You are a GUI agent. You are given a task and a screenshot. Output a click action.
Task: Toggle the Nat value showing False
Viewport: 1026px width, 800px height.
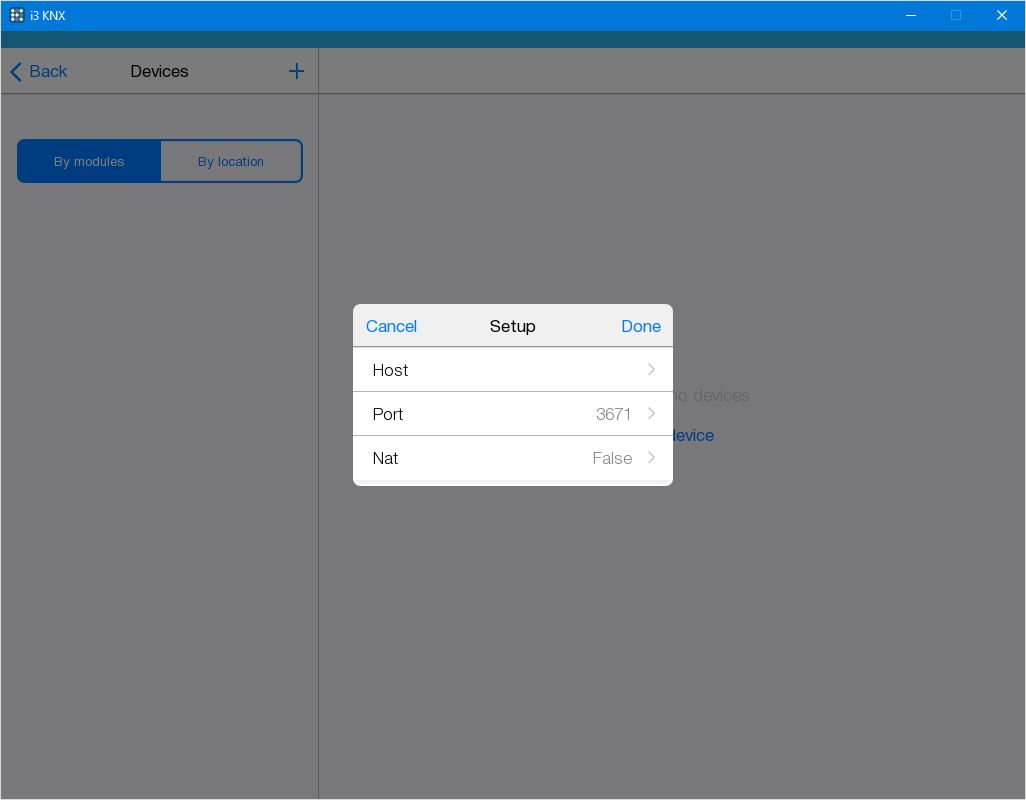(612, 458)
